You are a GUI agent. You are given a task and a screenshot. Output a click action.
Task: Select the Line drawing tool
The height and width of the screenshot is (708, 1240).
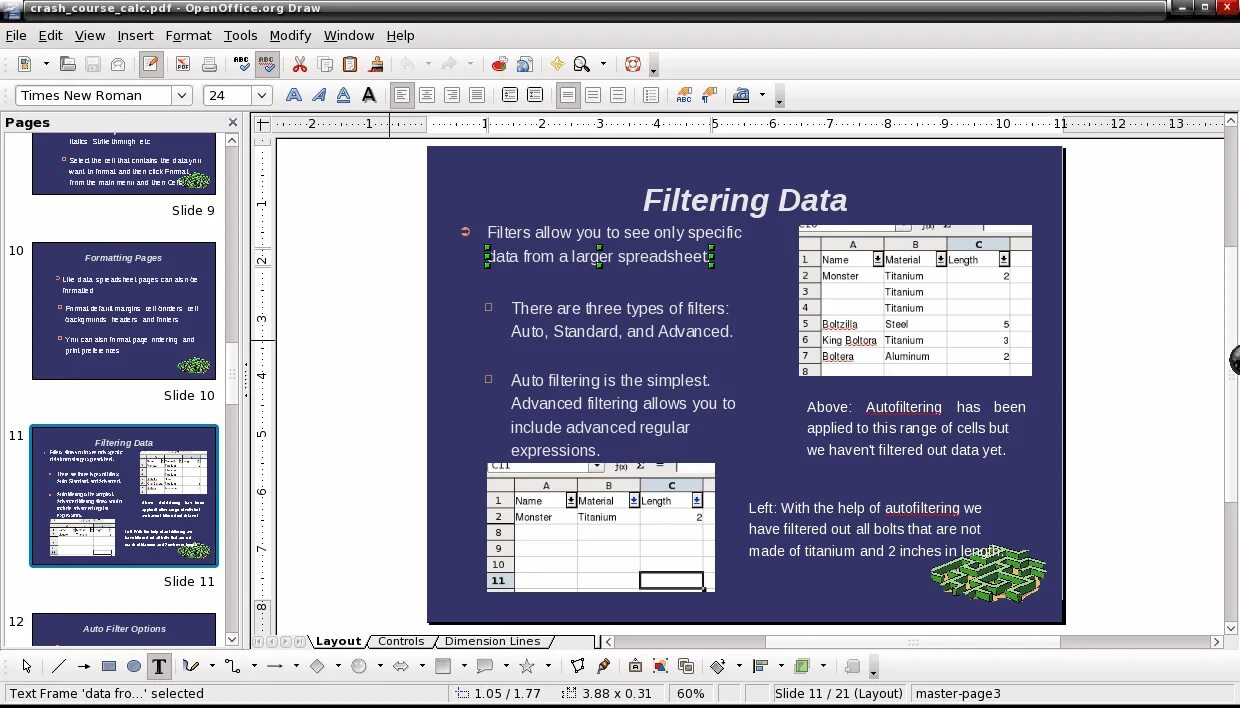pyautogui.click(x=59, y=666)
